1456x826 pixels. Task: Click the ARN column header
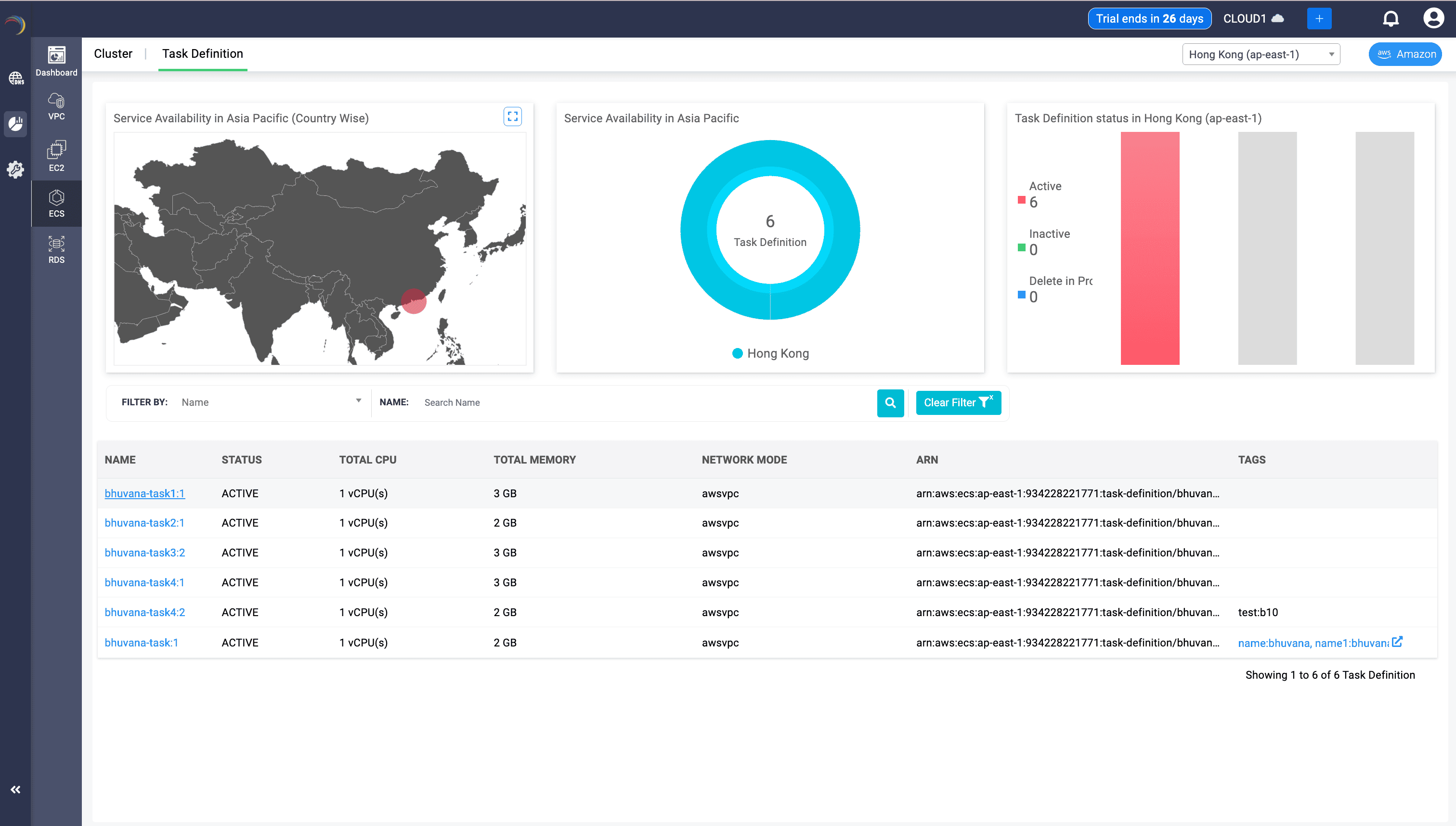coord(926,460)
